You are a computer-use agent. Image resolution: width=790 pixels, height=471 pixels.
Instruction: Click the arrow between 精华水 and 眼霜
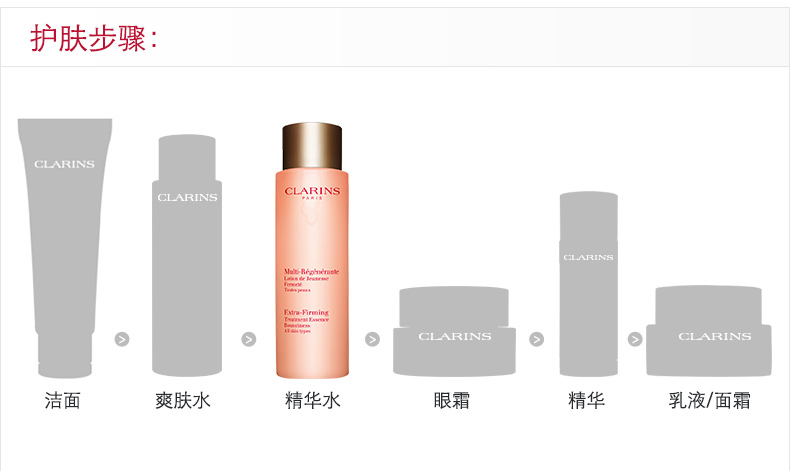(372, 339)
